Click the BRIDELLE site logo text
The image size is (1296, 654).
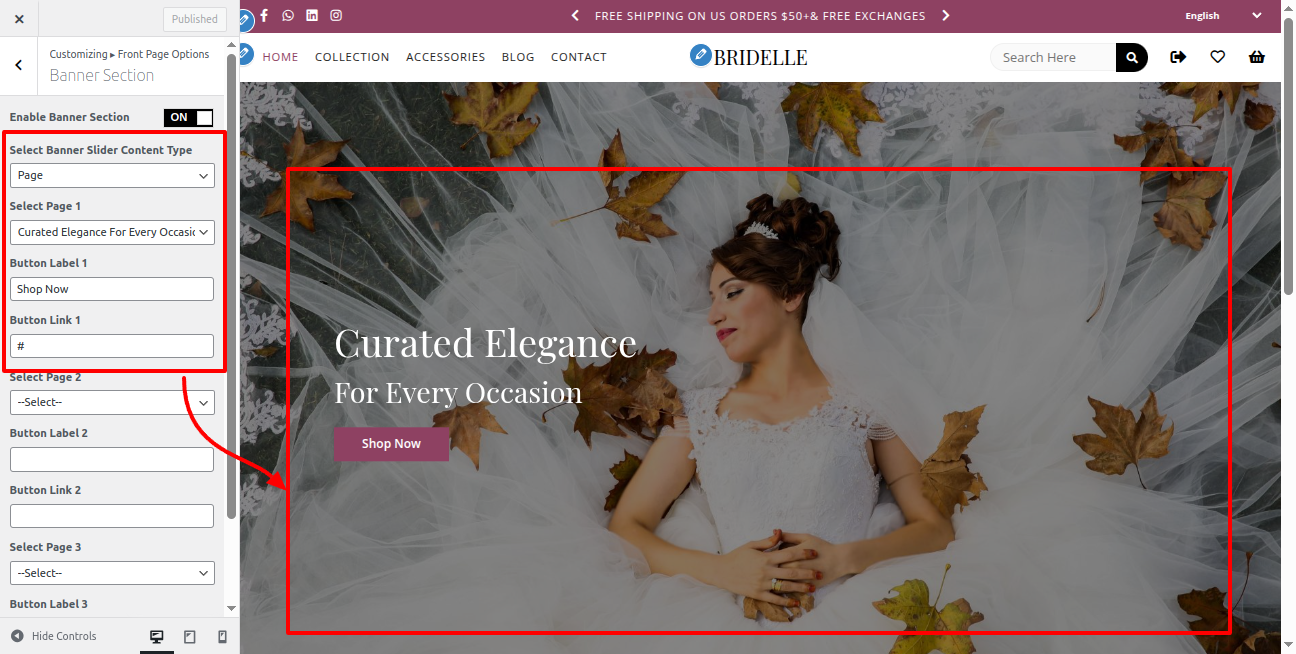click(x=761, y=57)
